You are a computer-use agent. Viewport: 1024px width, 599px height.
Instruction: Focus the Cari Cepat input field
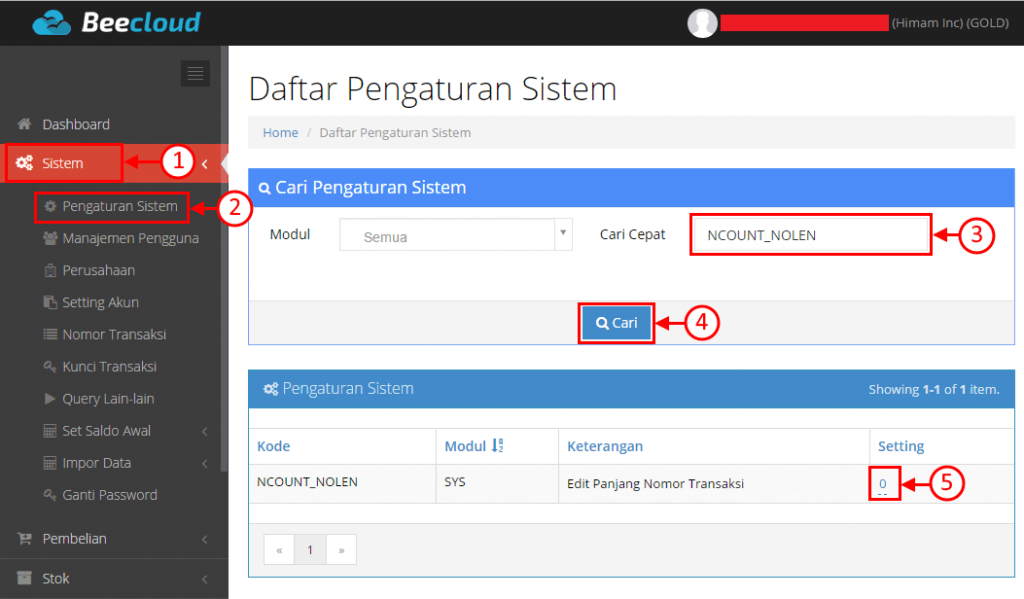tap(810, 235)
